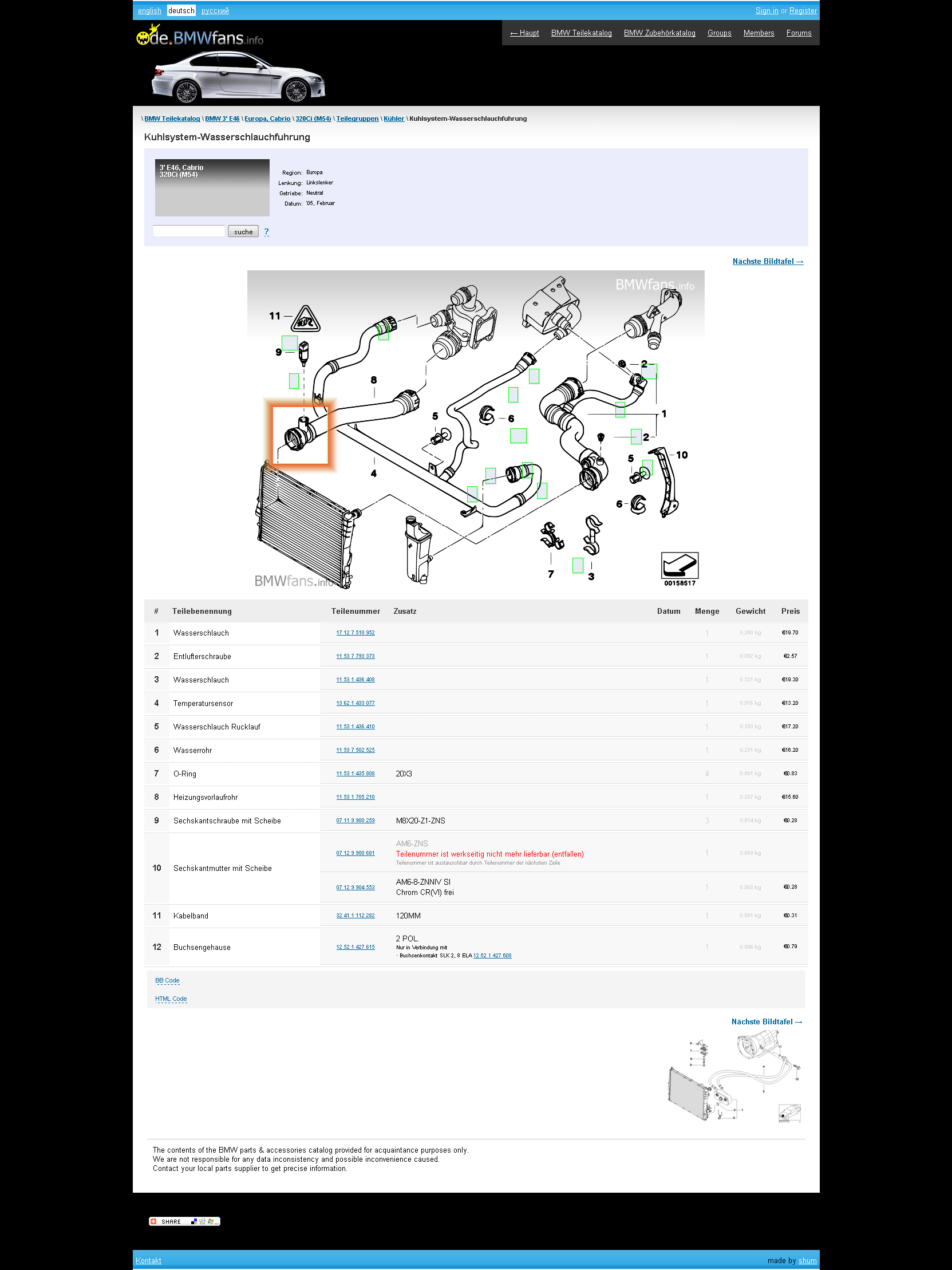Click the warning triangle part 11 in diagram
Screen dimensions: 952x1270
pos(307,319)
